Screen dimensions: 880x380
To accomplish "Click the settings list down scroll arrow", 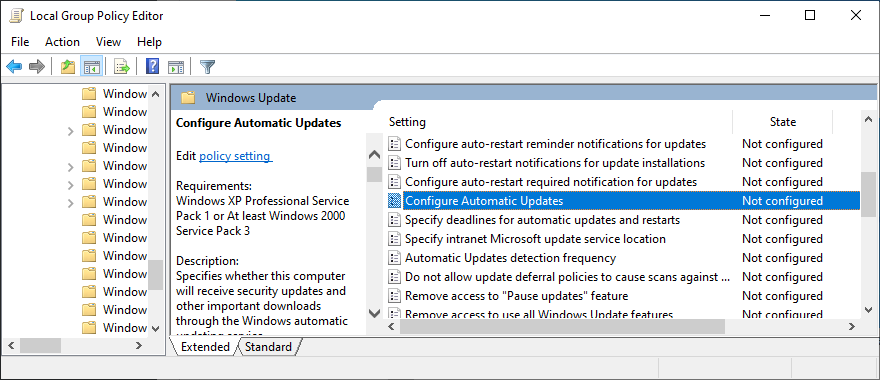I will [868, 309].
